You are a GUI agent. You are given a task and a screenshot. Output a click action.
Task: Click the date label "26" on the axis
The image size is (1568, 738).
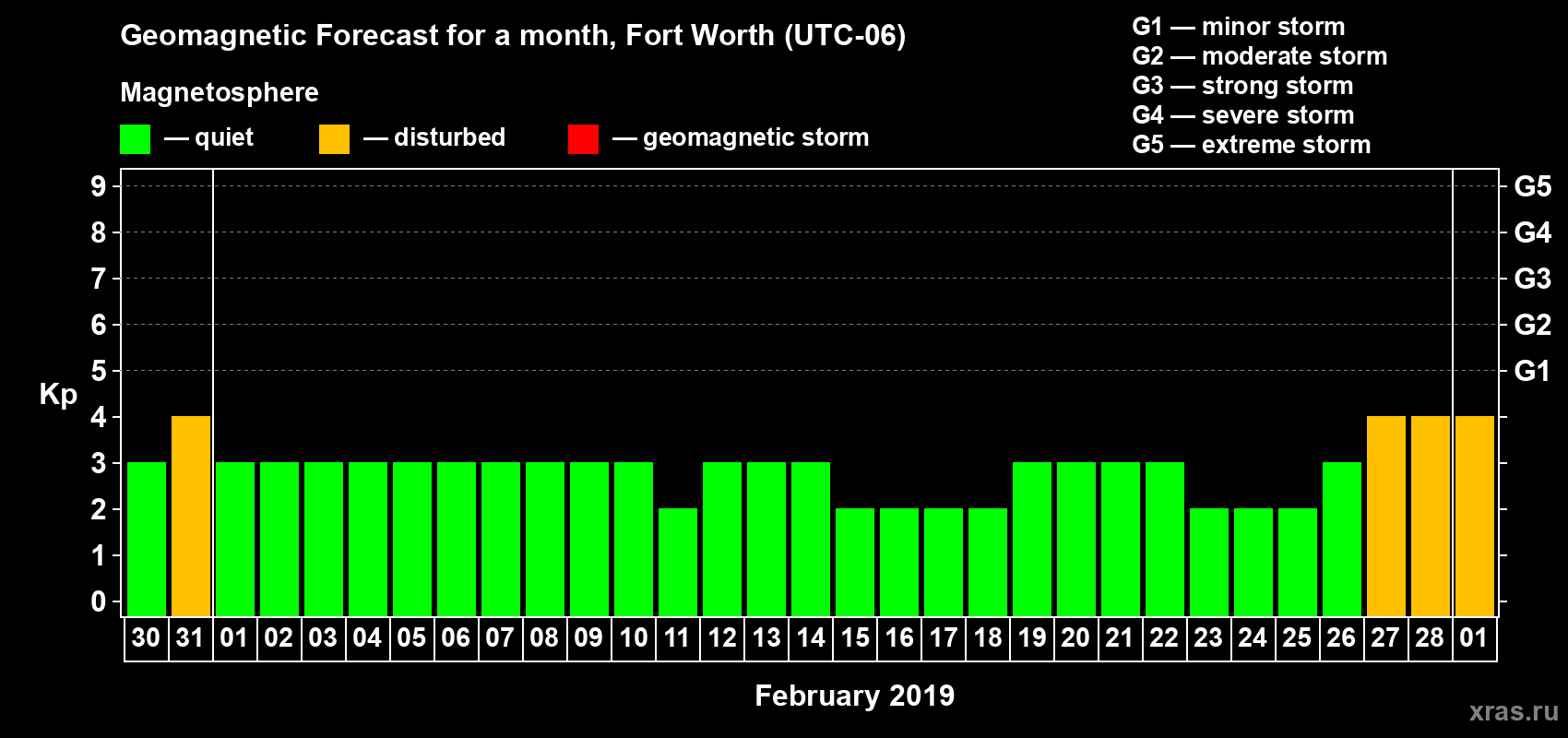pyautogui.click(x=1341, y=638)
